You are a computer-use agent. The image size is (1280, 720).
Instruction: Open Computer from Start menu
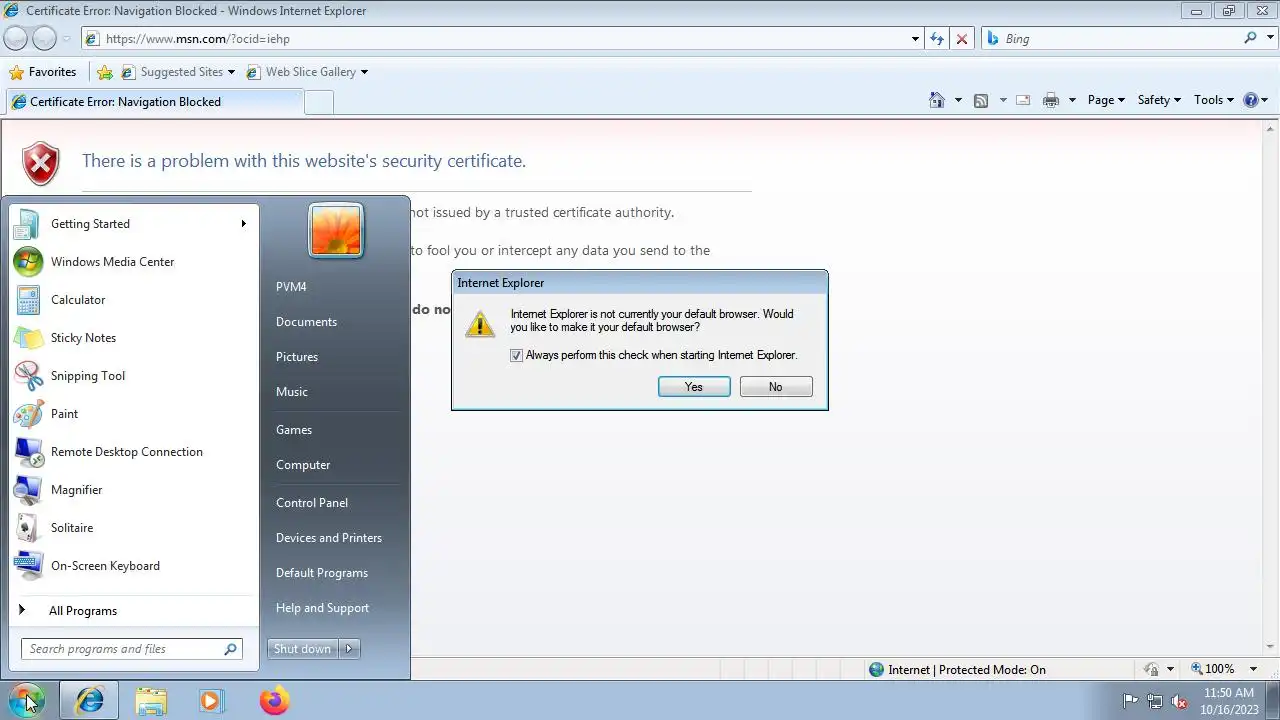(x=303, y=465)
